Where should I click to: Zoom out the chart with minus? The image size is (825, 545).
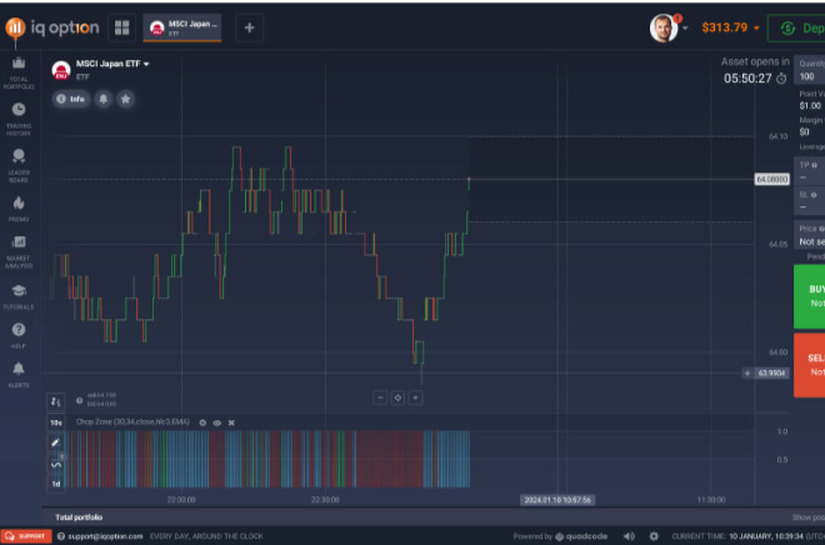(380, 398)
